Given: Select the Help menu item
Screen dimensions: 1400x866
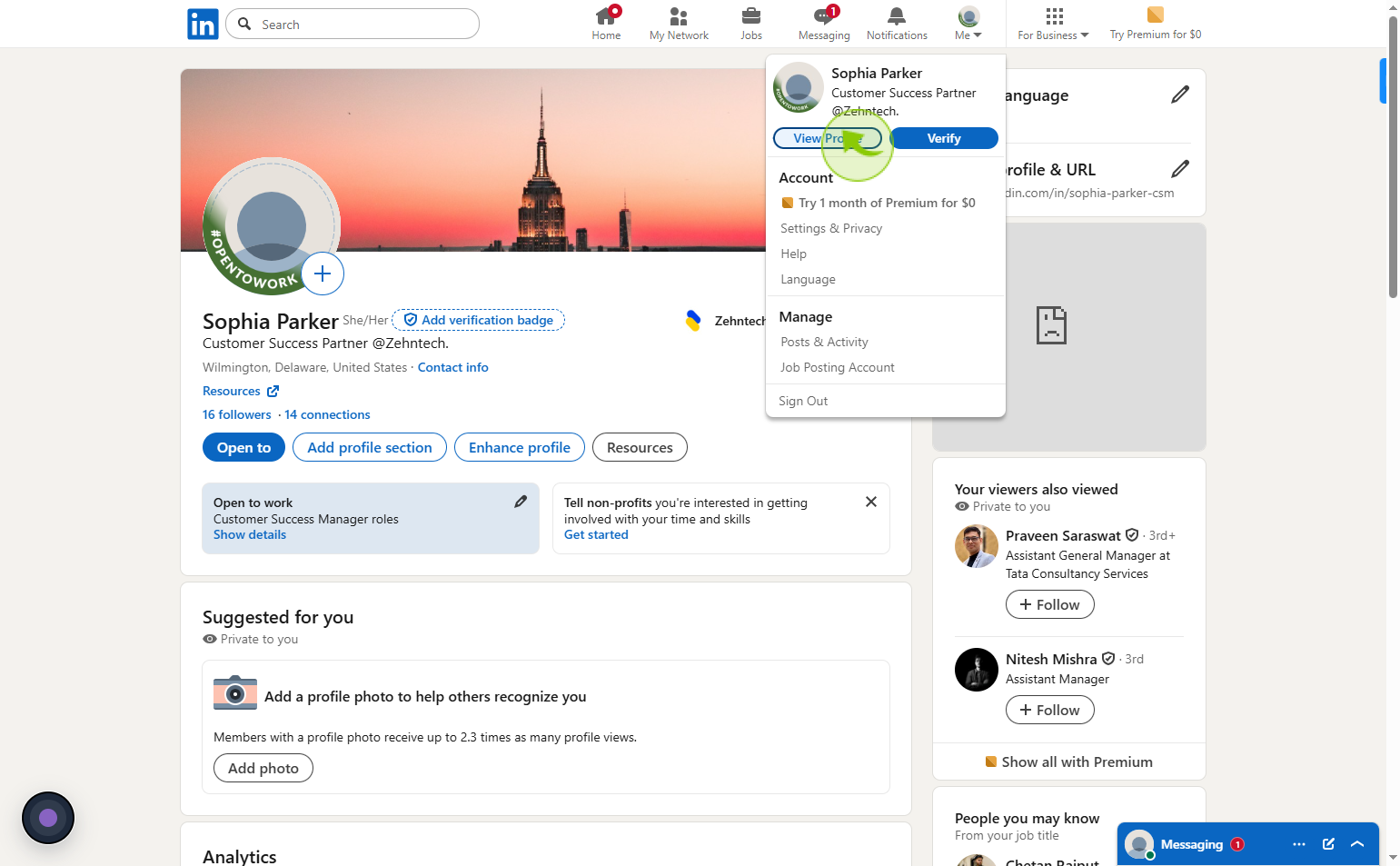Looking at the screenshot, I should point(793,254).
